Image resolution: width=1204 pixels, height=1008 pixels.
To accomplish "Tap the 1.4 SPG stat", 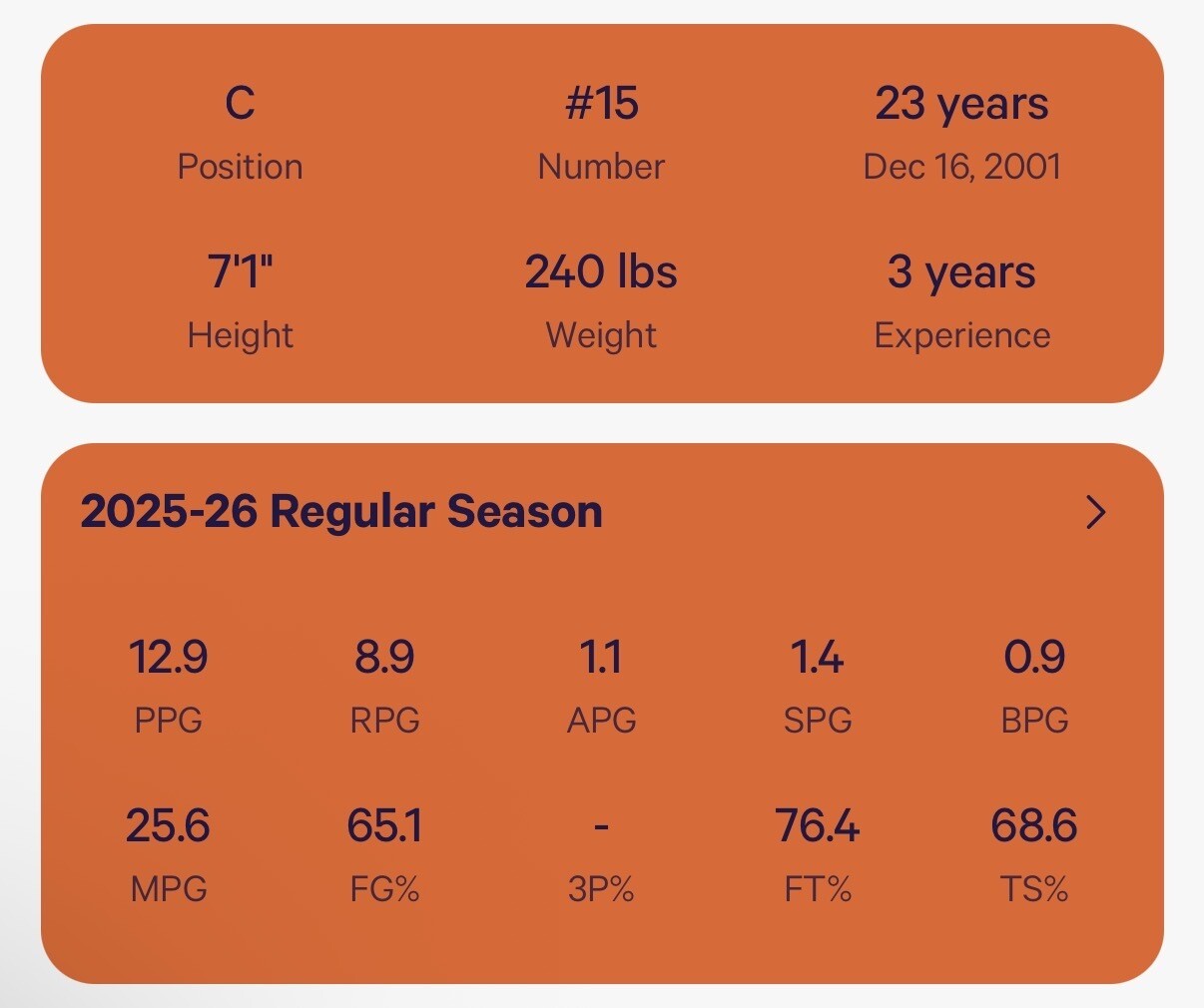I will (818, 687).
